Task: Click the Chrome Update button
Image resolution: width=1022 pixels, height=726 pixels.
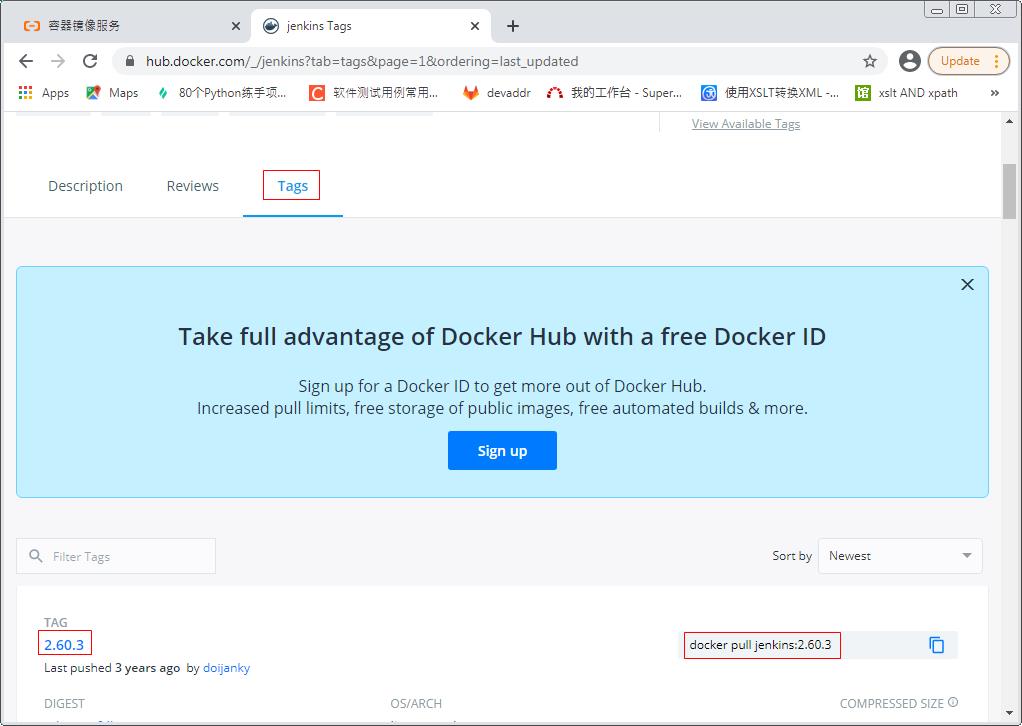Action: tap(969, 61)
